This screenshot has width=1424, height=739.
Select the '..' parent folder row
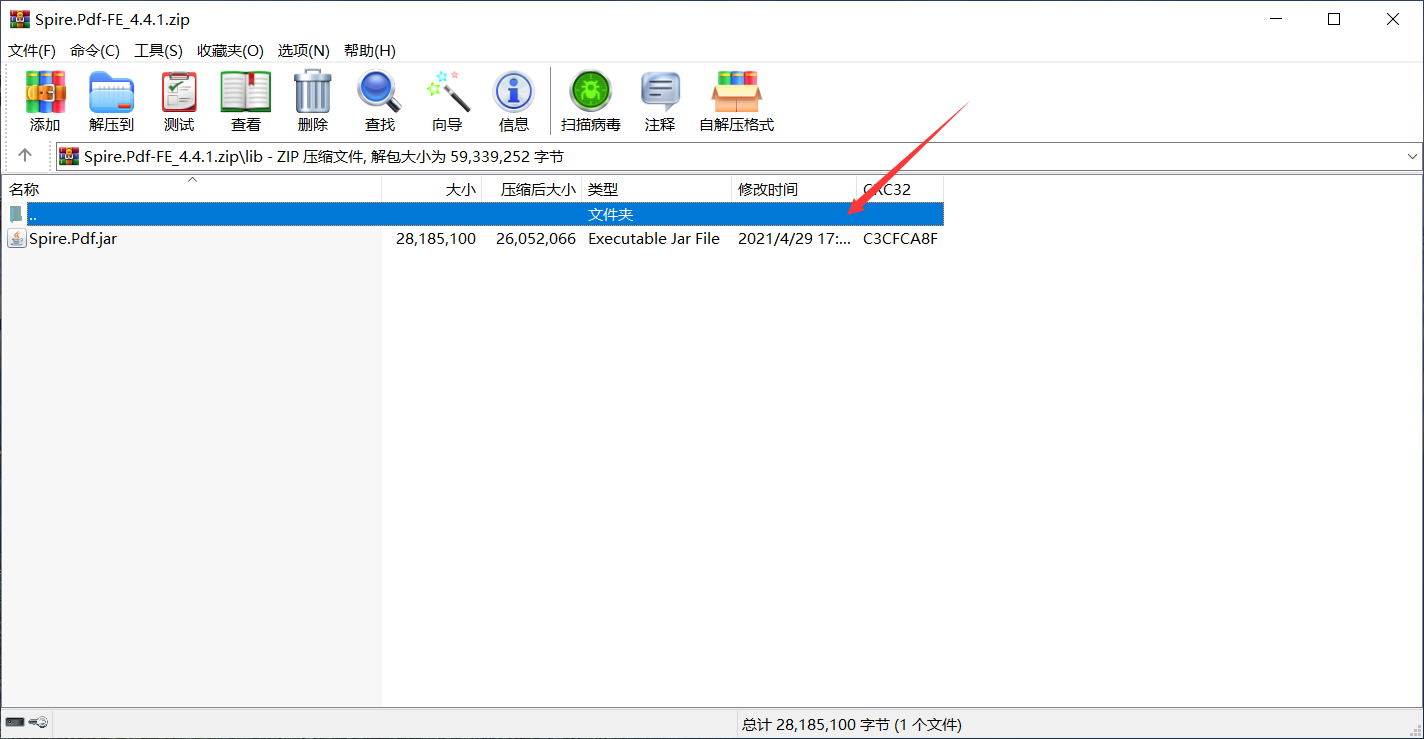point(472,214)
